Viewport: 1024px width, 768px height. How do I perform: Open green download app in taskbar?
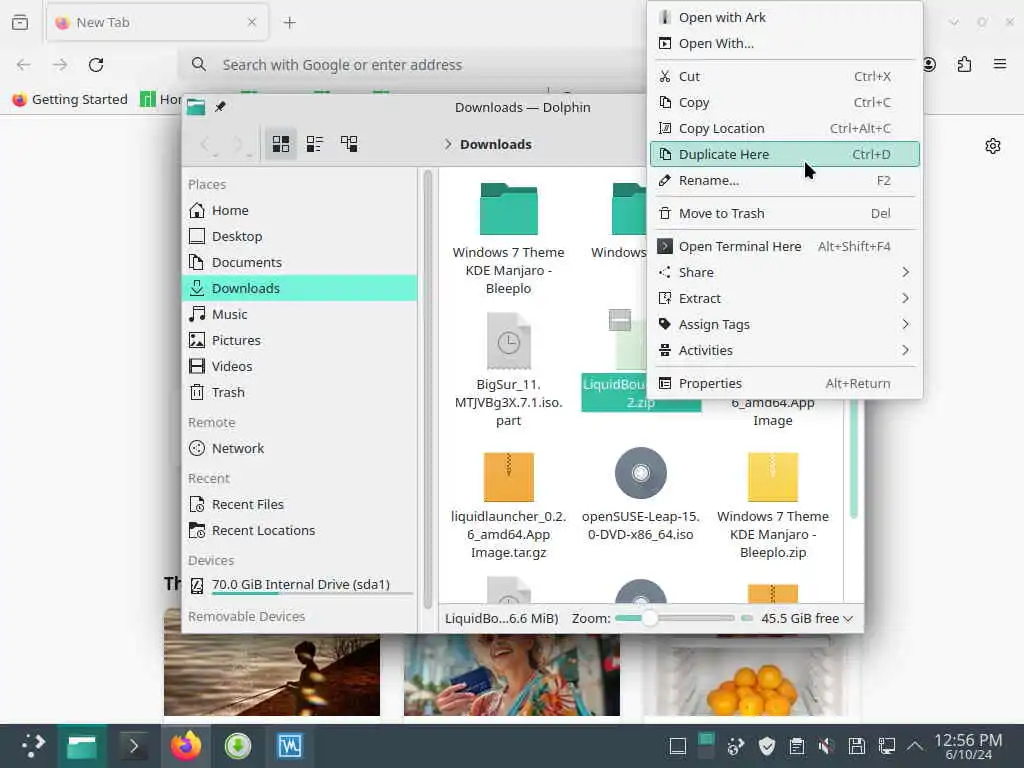tap(238, 746)
